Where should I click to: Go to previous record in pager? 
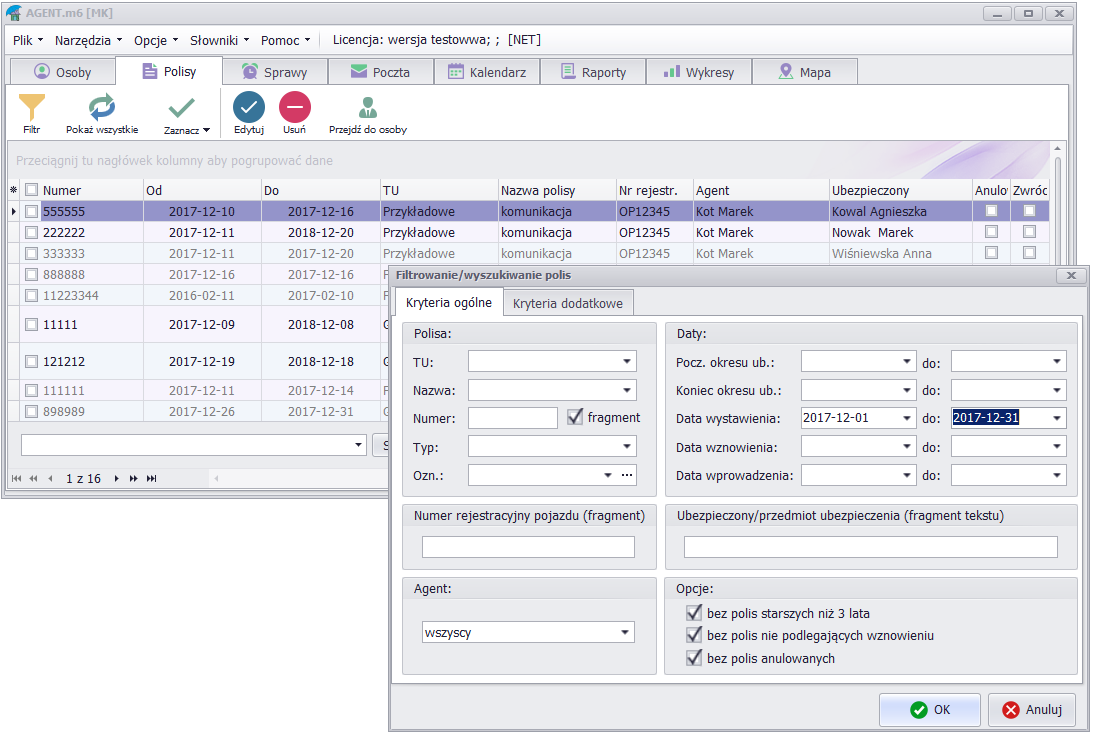click(50, 478)
